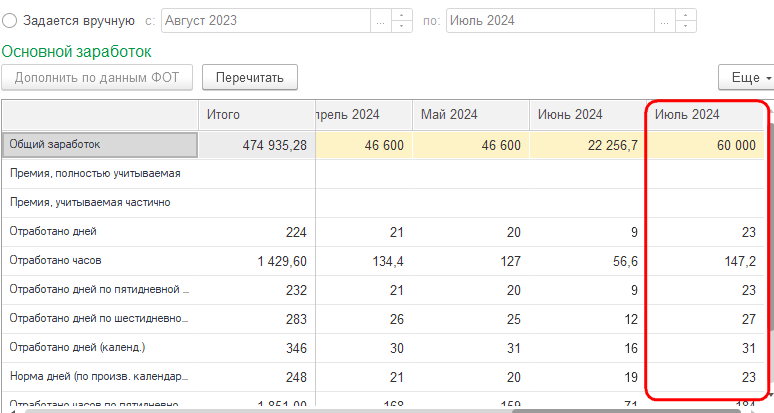774x413 pixels.
Task: Select July earnings cell 60 000
Action: click(x=705, y=145)
